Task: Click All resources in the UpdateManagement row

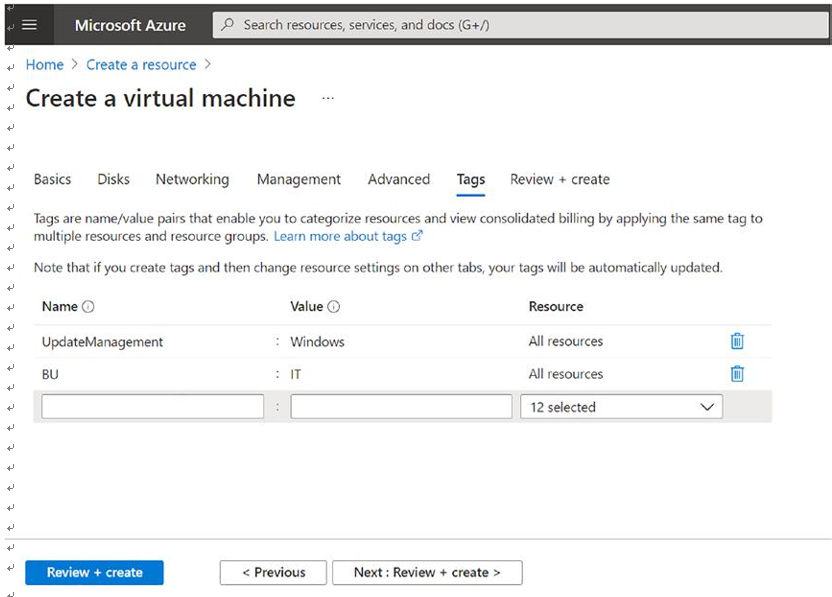Action: point(566,341)
